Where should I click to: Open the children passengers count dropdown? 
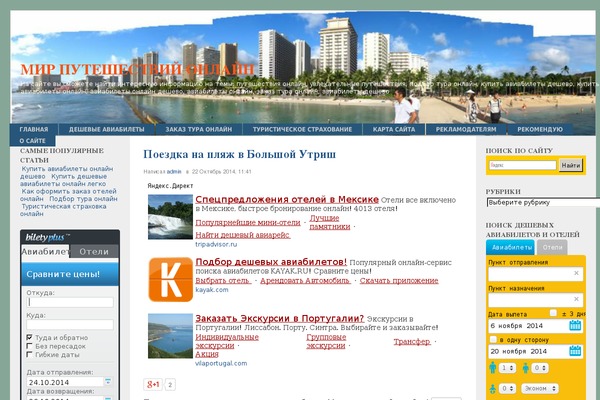[x=540, y=368]
